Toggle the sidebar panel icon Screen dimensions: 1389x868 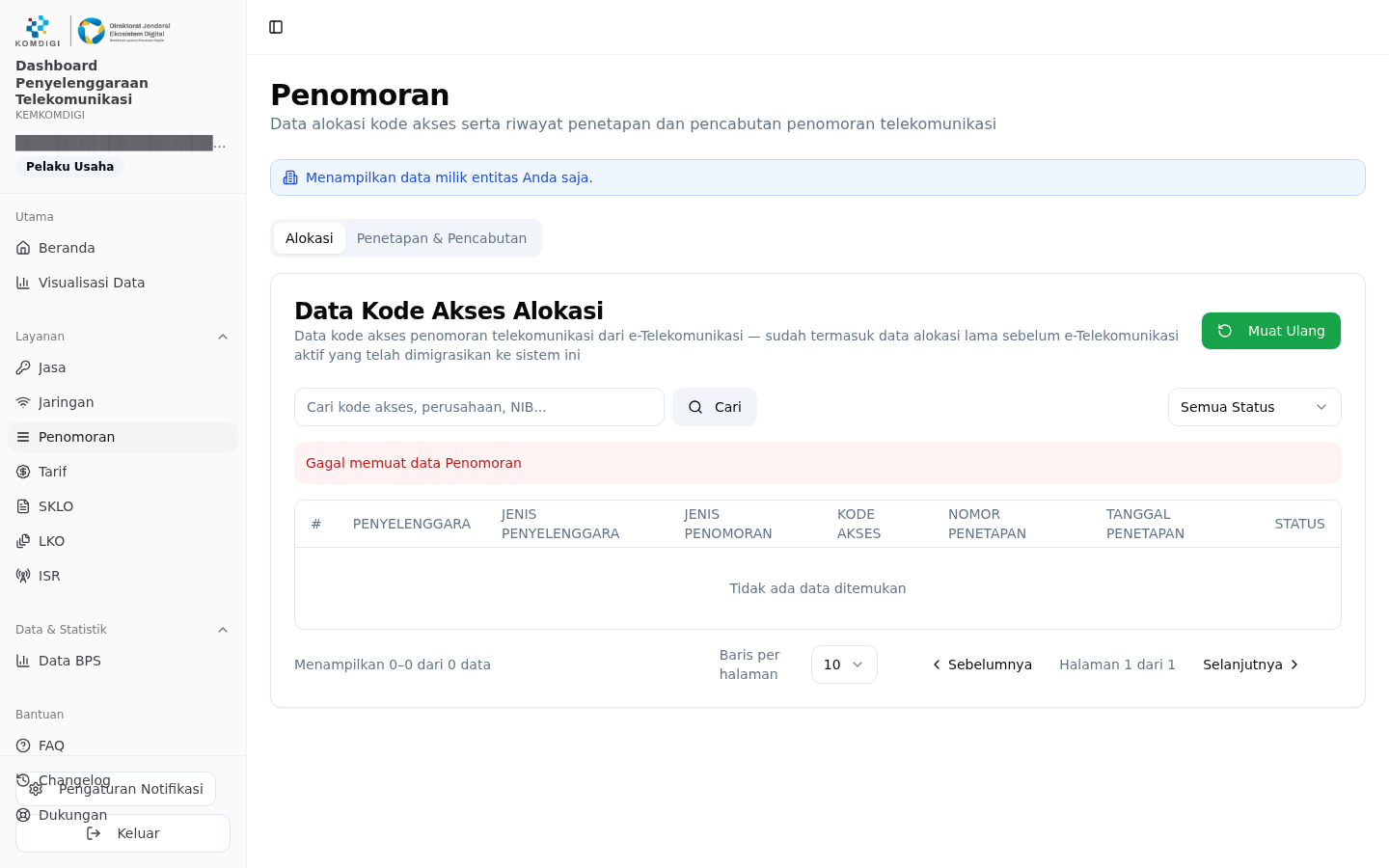coord(276,27)
